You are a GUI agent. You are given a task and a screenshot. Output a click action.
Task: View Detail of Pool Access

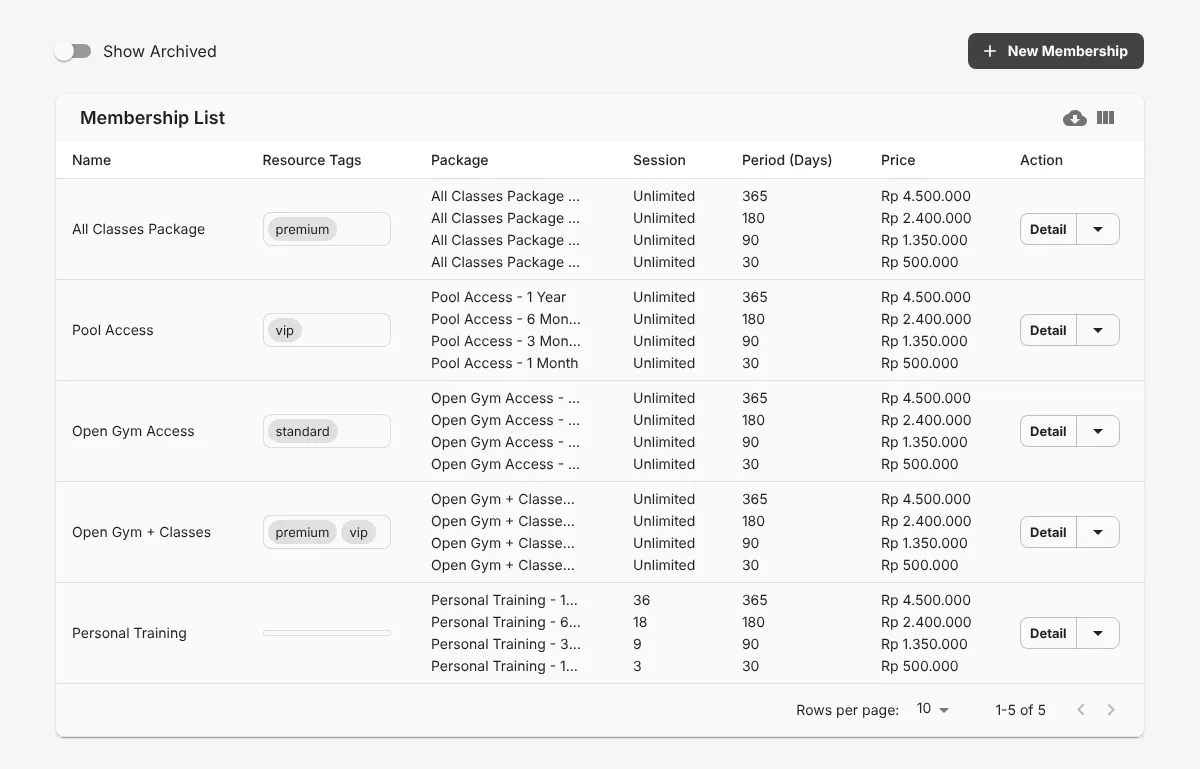(1048, 330)
